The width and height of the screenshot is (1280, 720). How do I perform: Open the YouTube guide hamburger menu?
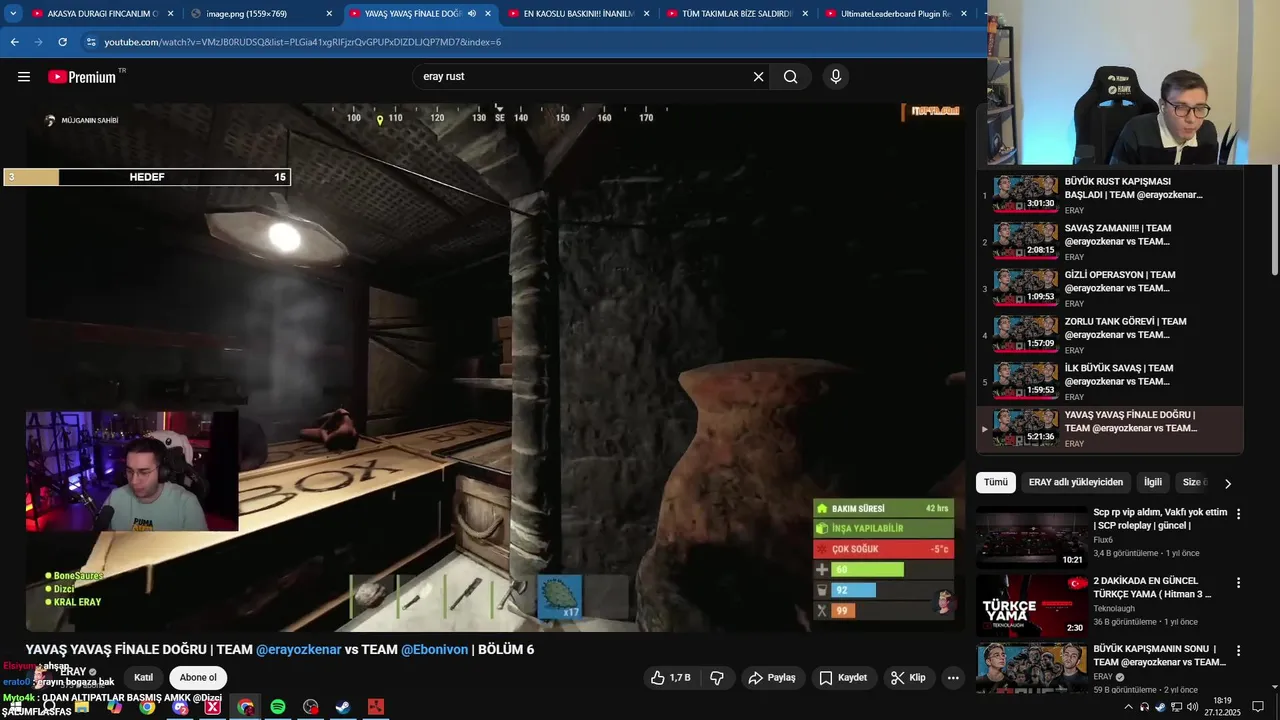[x=24, y=77]
